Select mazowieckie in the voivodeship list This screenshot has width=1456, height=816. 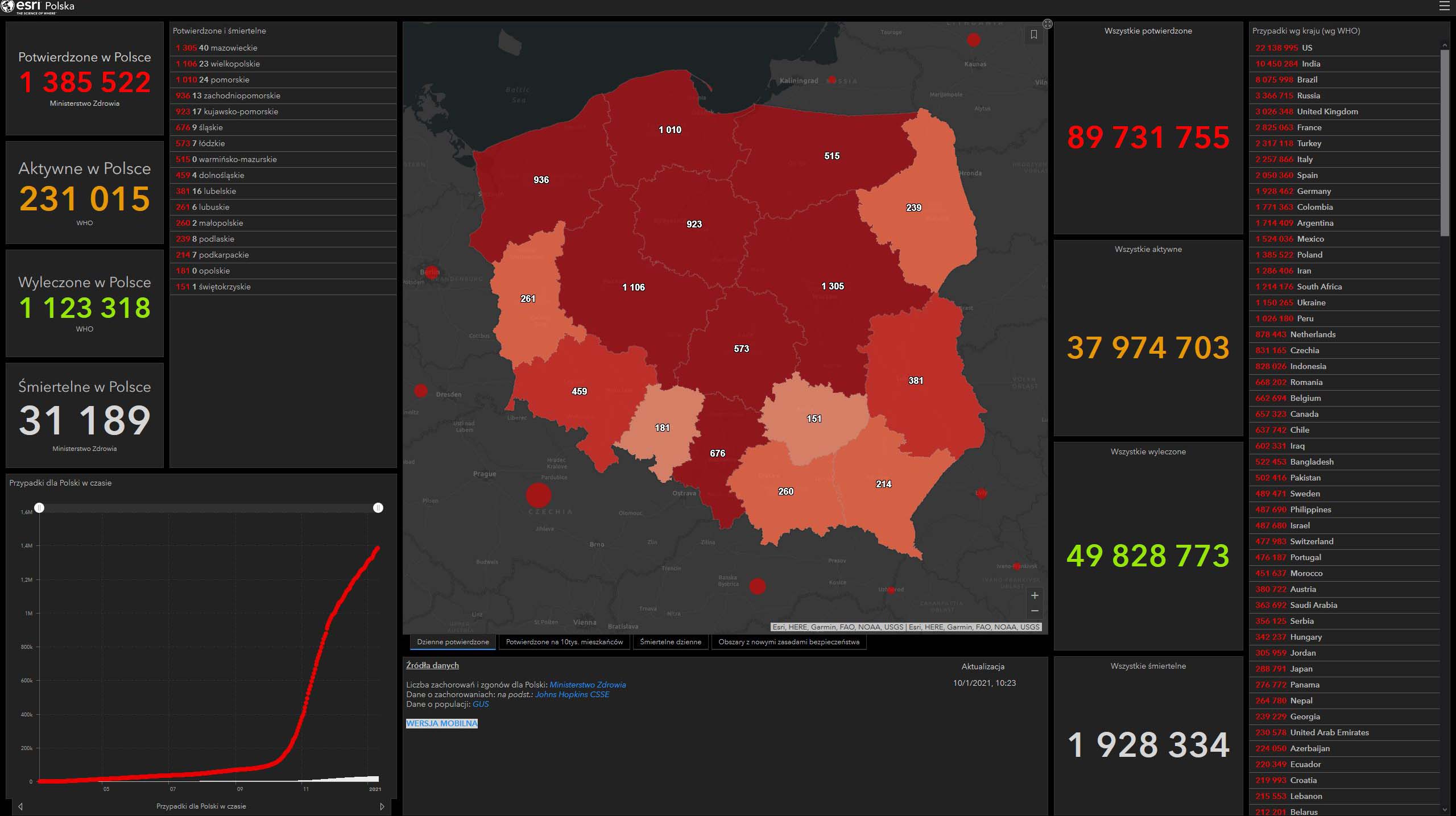tap(233, 48)
